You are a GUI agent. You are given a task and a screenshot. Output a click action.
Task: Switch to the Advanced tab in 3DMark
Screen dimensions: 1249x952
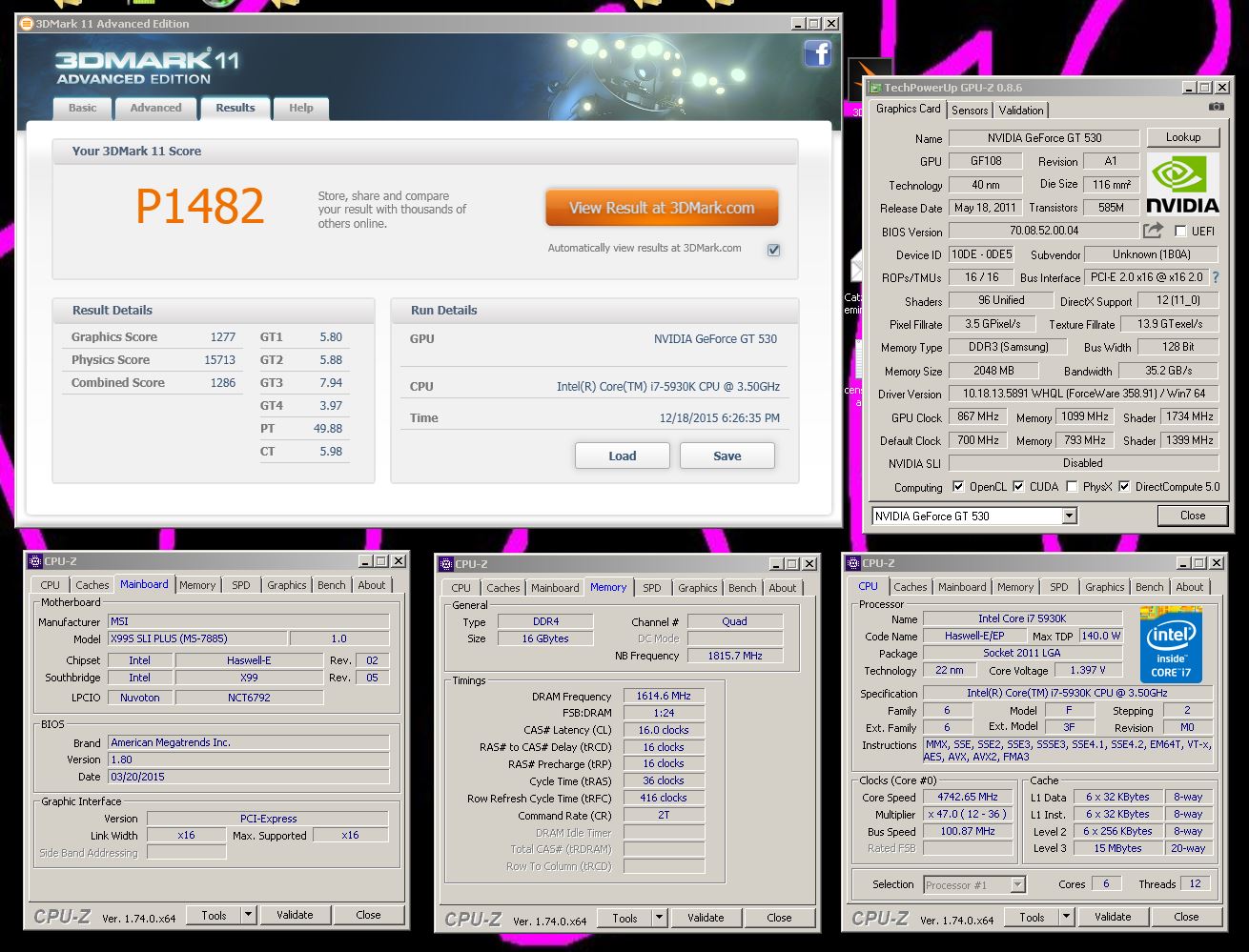pyautogui.click(x=155, y=108)
